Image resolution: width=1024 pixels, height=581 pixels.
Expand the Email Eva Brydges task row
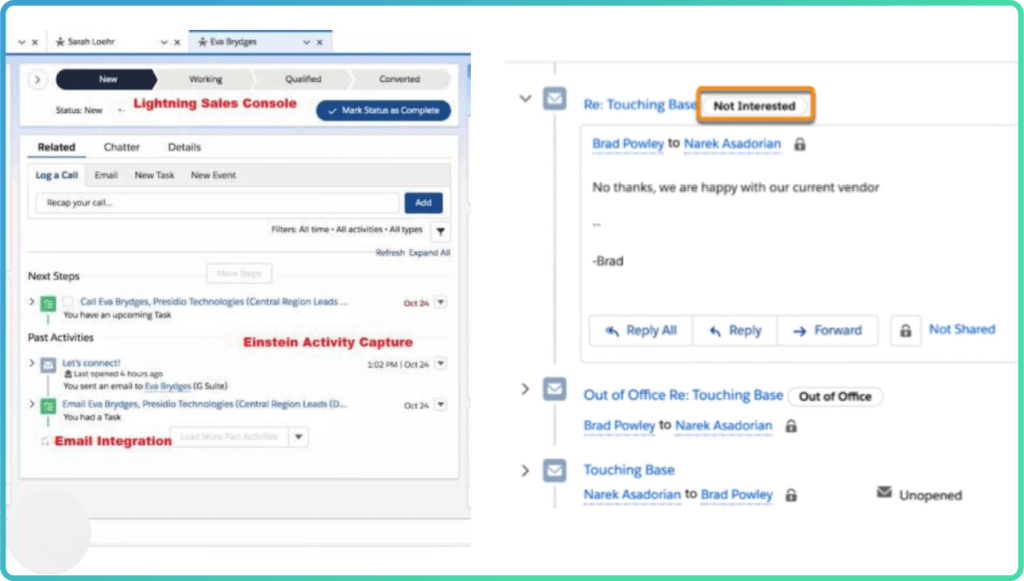coord(31,404)
